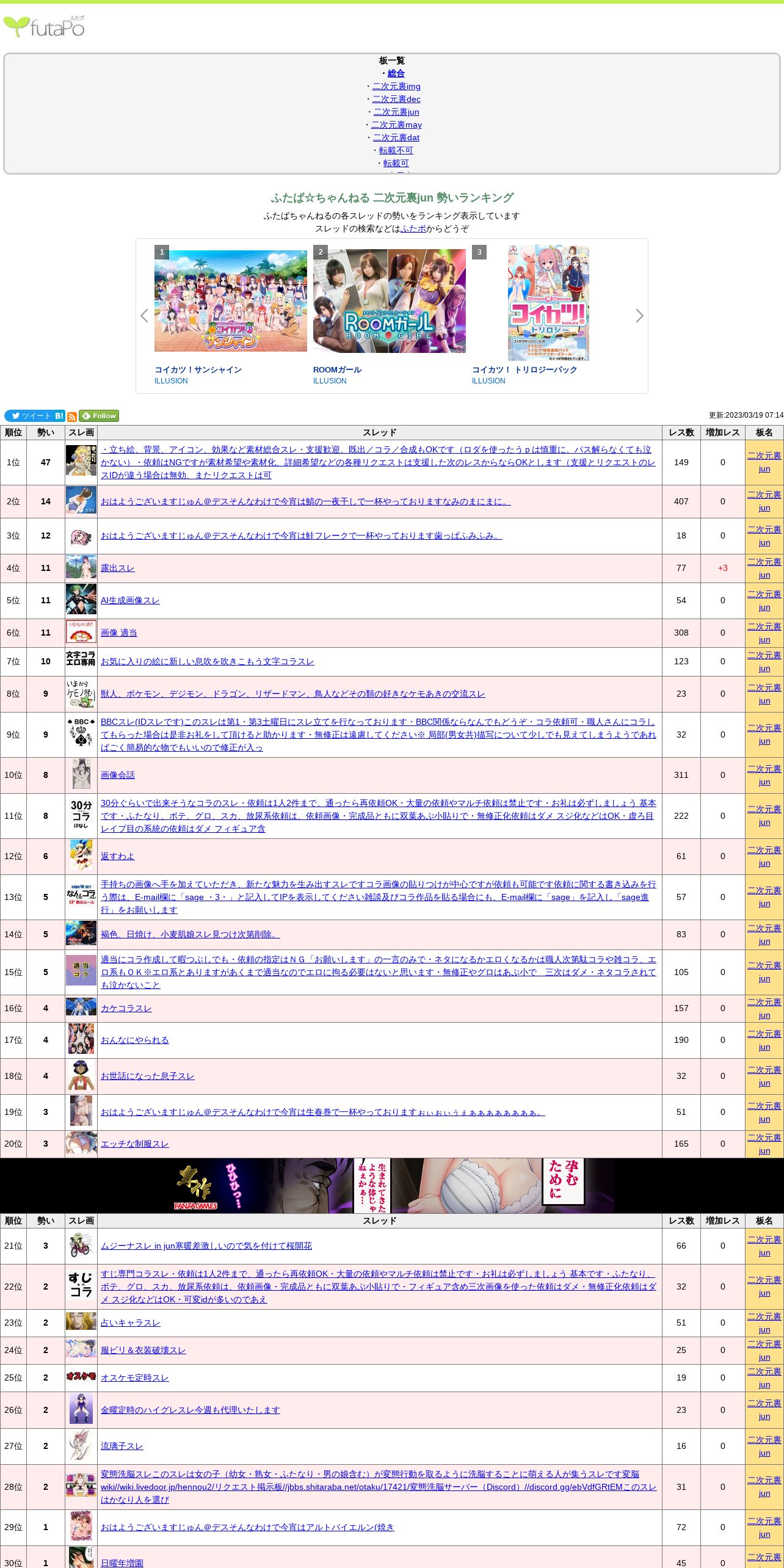This screenshot has width=784, height=1568.
Task: Click the BBC spade thumbnail in the 9位 row
Action: pos(81,731)
